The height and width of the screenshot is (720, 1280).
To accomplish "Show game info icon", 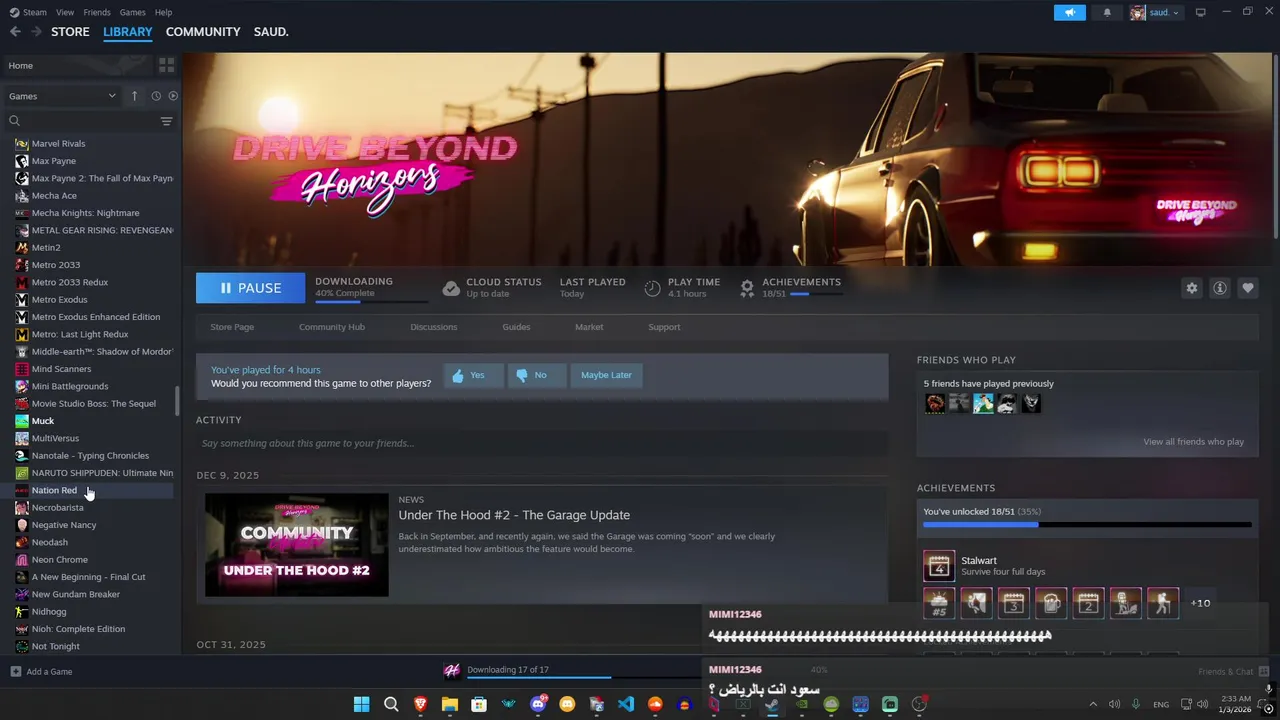I will 1220,288.
